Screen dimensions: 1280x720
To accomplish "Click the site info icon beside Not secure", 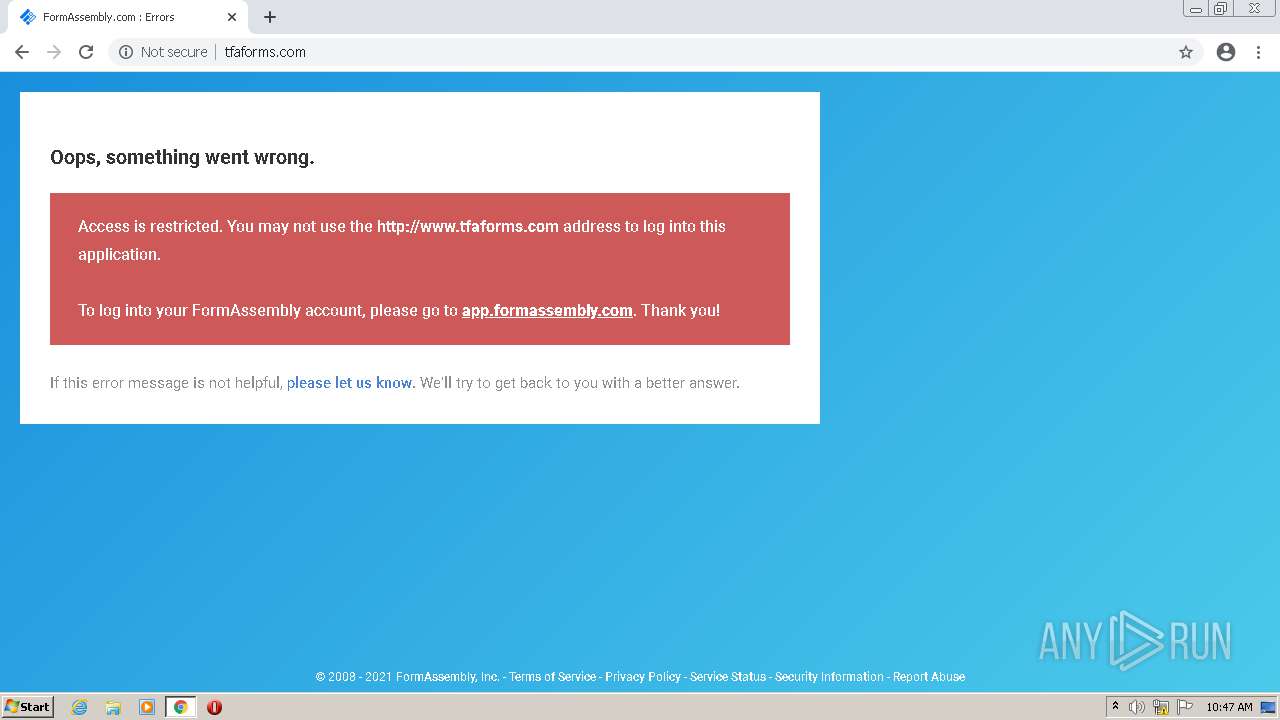I will (126, 52).
